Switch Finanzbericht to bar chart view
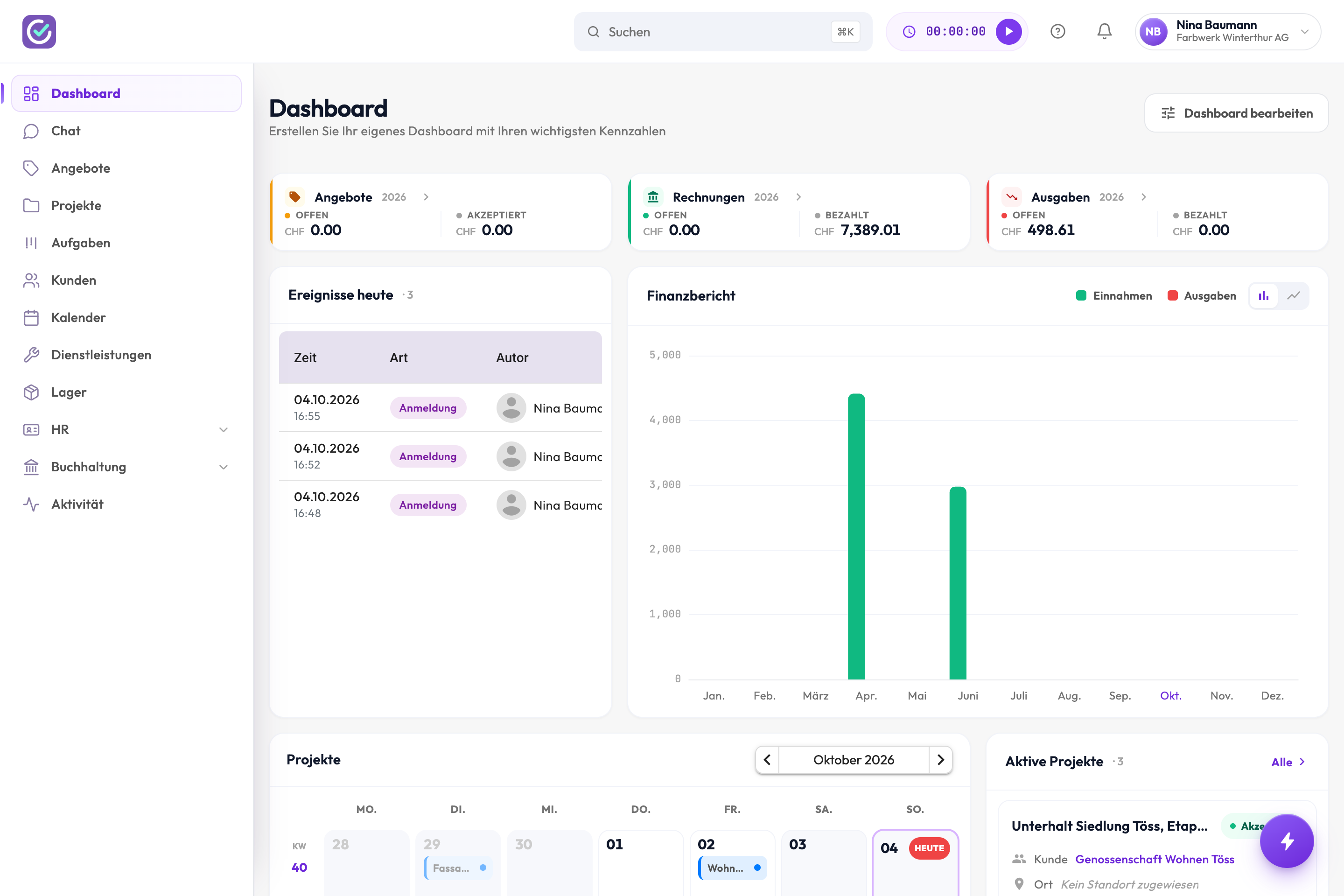The width and height of the screenshot is (1344, 896). (x=1263, y=295)
